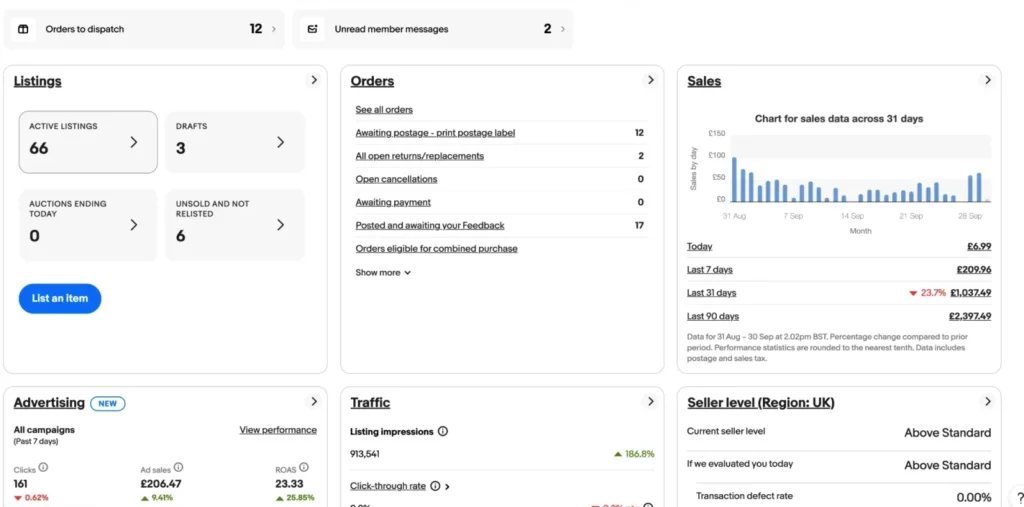Click the All campaigns label
Image resolution: width=1024 pixels, height=507 pixels.
pyautogui.click(x=44, y=430)
